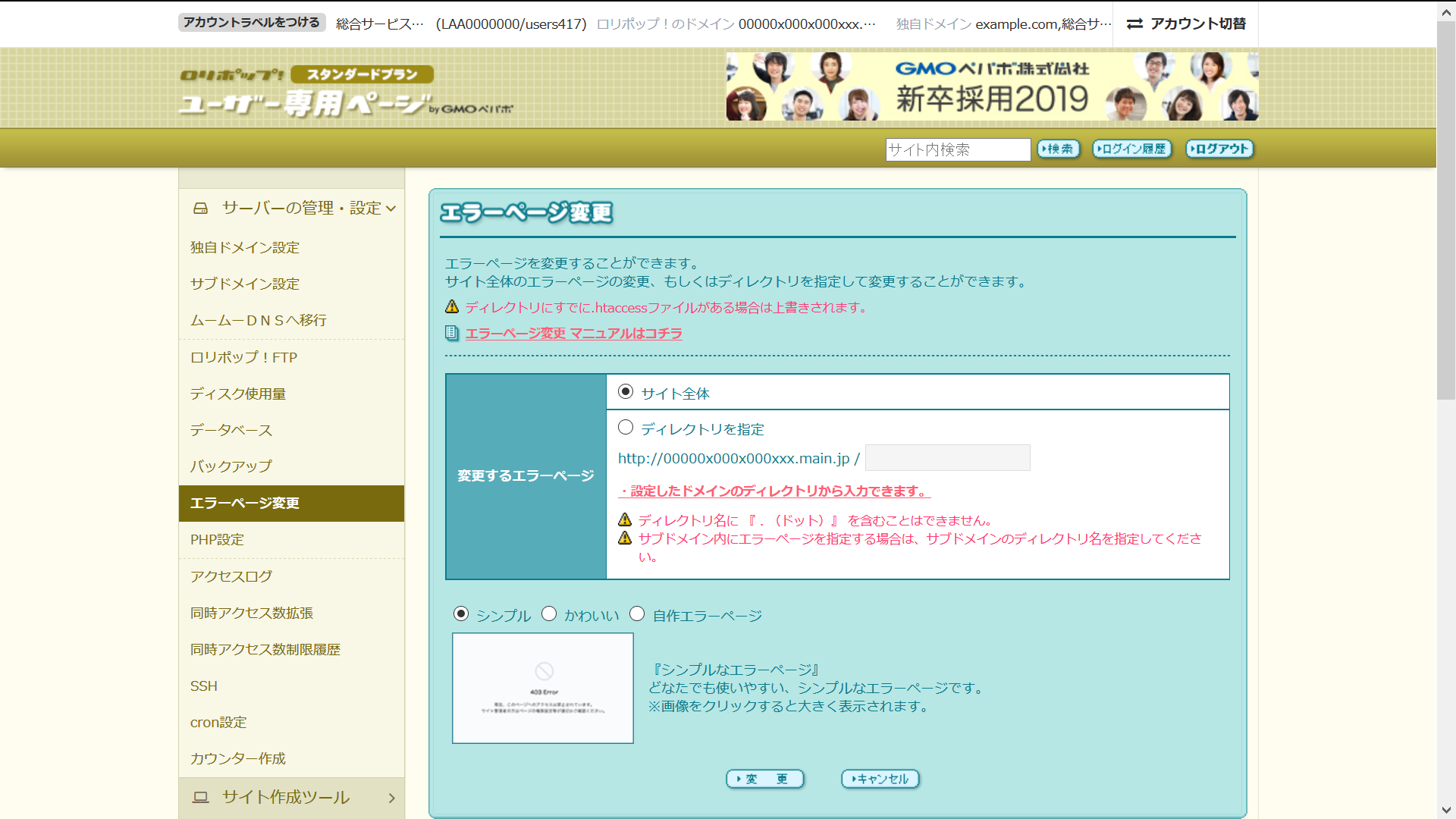Collapse the サーバーの管理・設定 section chevron

pos(391,209)
